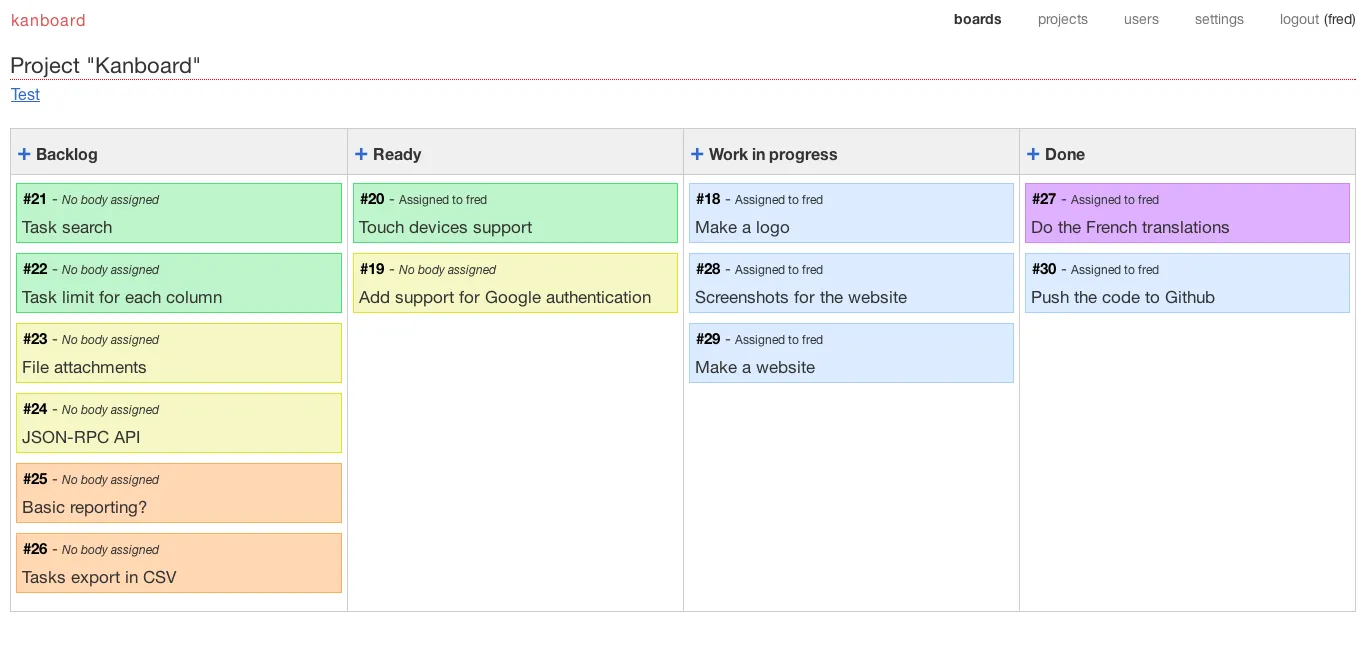Open the kanboard home logo
Viewport: 1366px width, 670px height.
48,19
